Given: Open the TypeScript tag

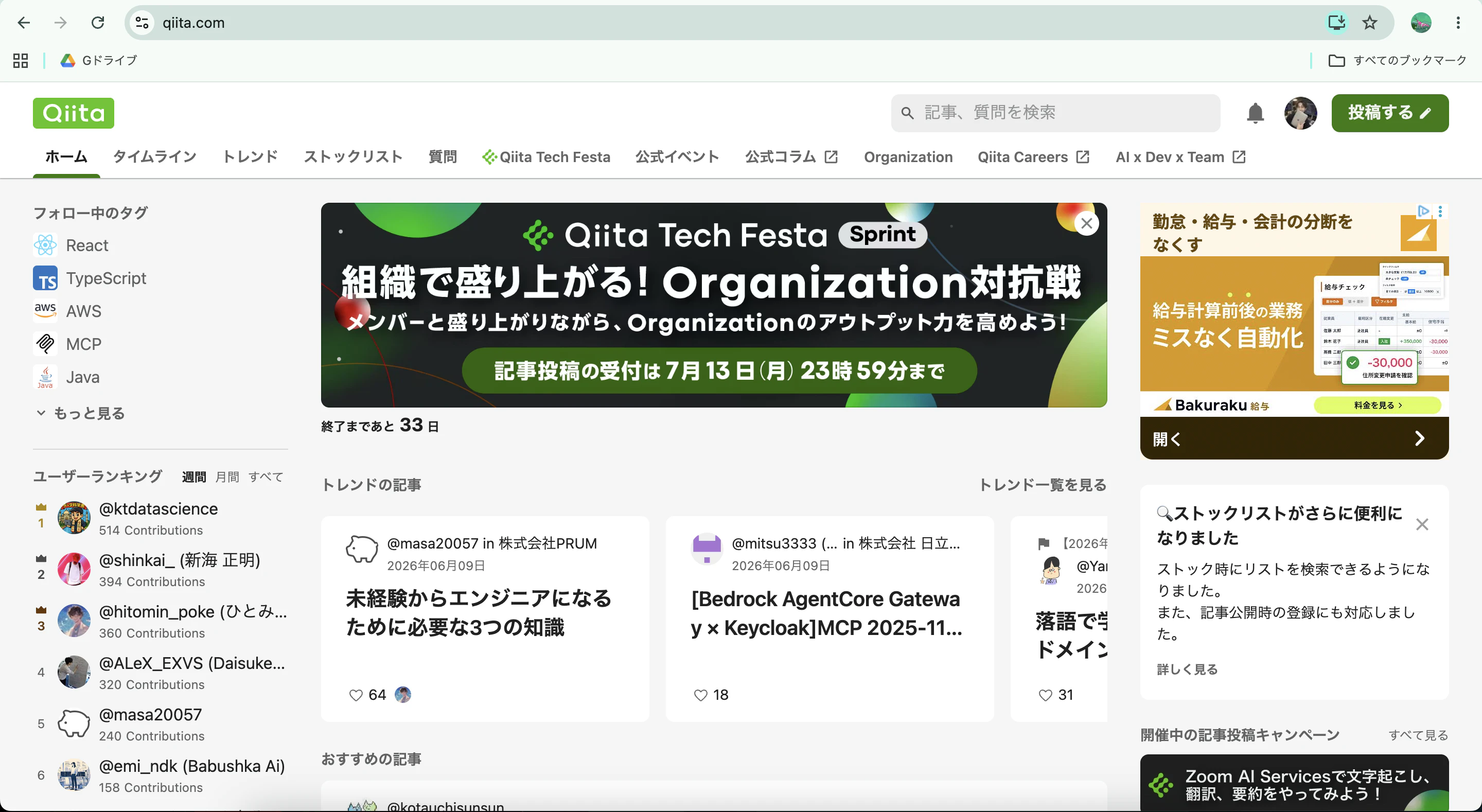Looking at the screenshot, I should [90, 278].
